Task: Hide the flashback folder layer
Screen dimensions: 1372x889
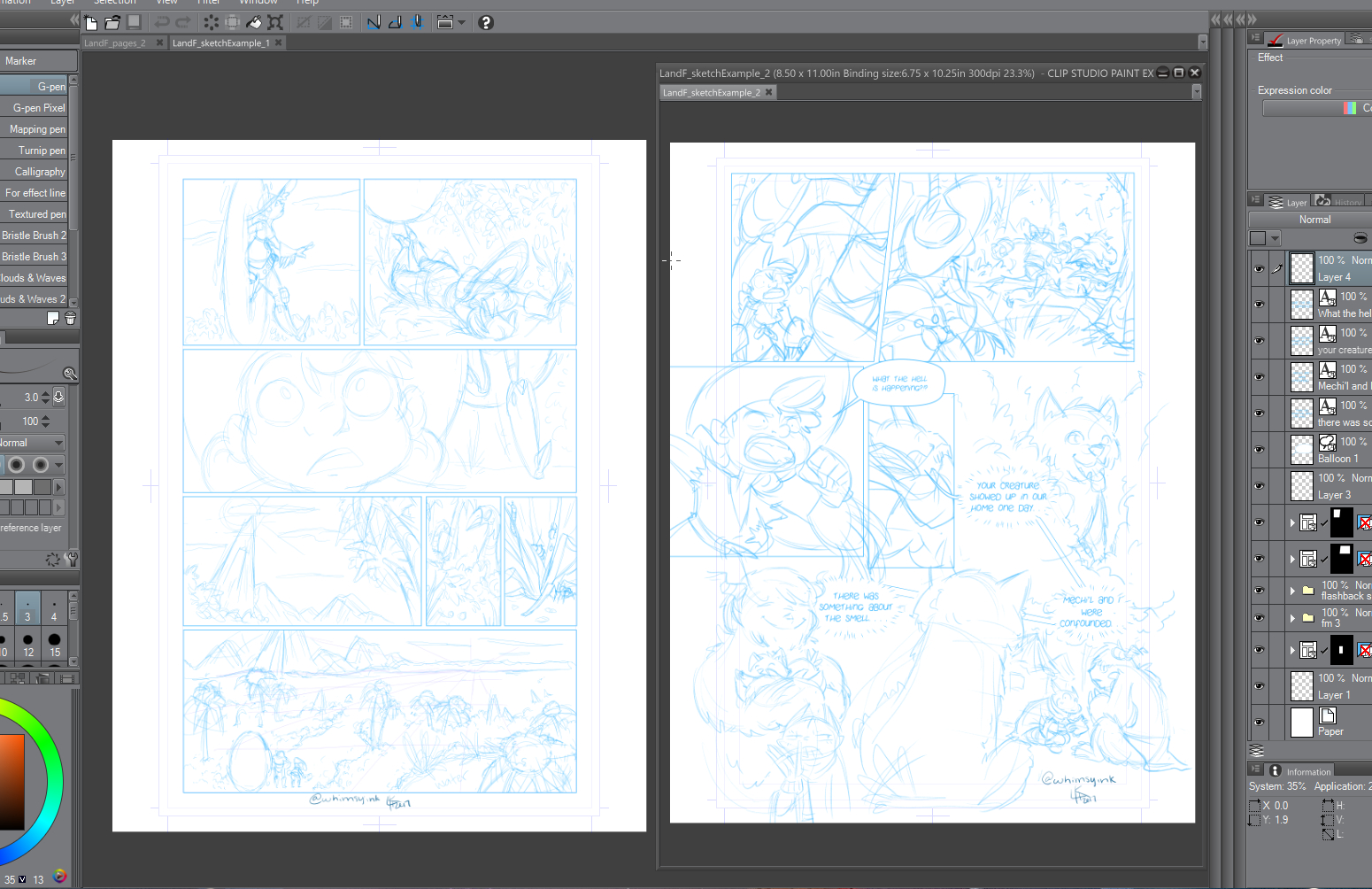Action: pos(1259,590)
